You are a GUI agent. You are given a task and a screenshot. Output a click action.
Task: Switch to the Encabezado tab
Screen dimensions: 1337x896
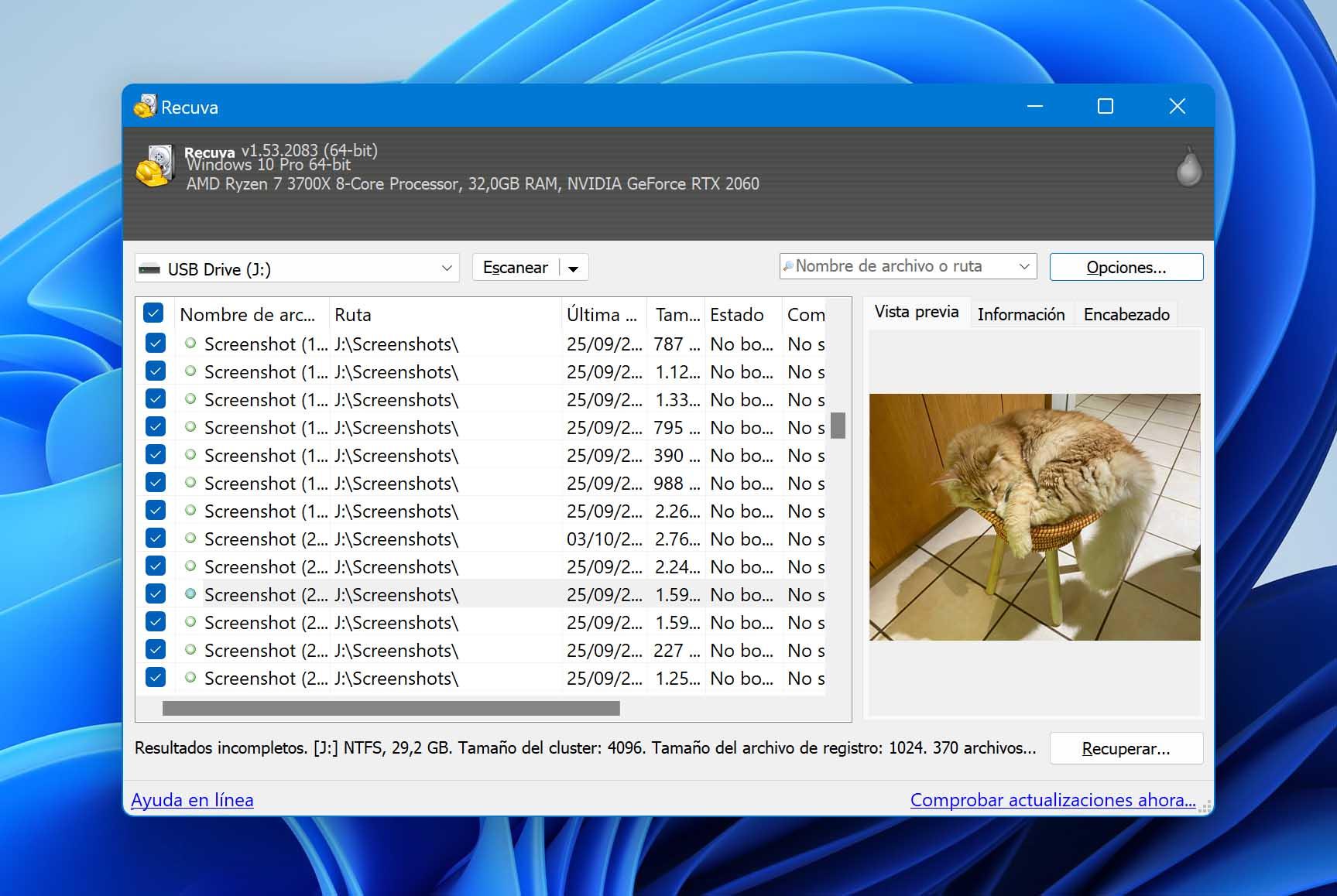[1126, 314]
